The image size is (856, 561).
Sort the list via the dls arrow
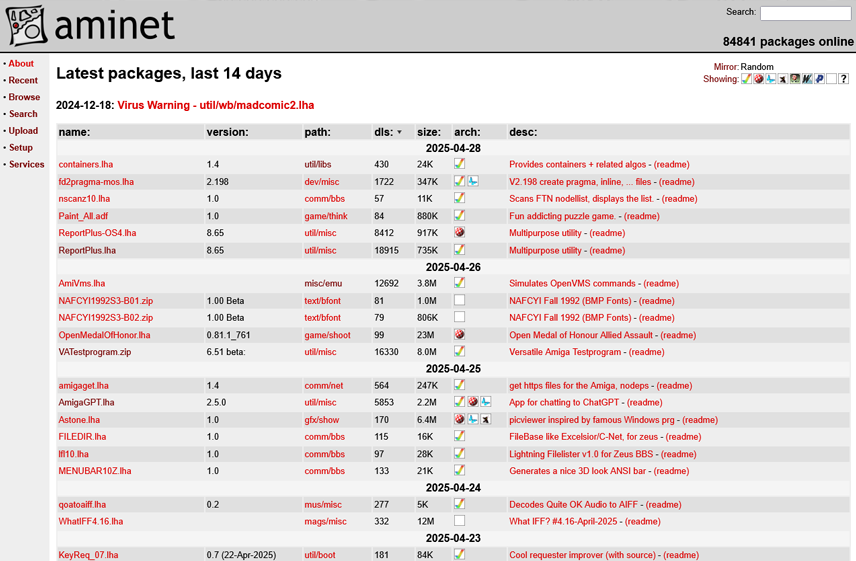coord(400,132)
